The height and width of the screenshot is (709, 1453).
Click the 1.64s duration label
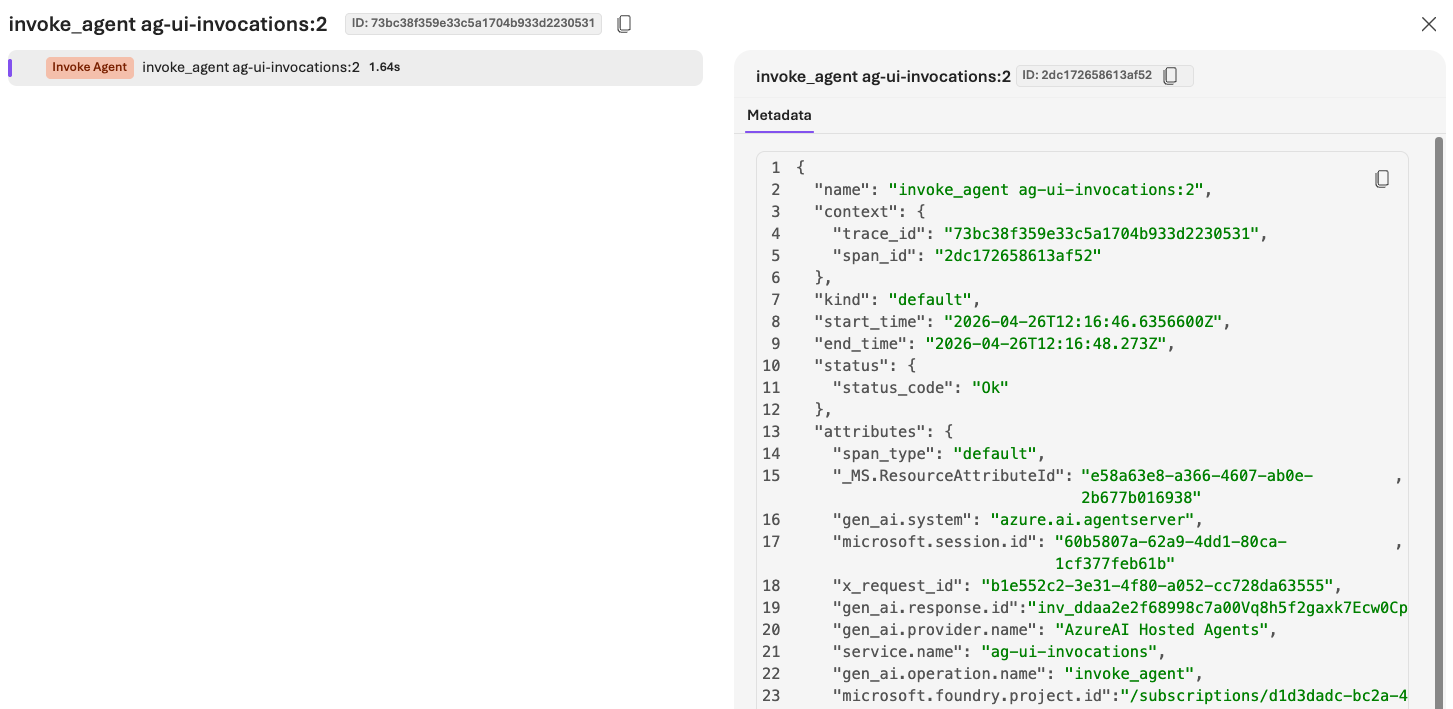pyautogui.click(x=385, y=68)
